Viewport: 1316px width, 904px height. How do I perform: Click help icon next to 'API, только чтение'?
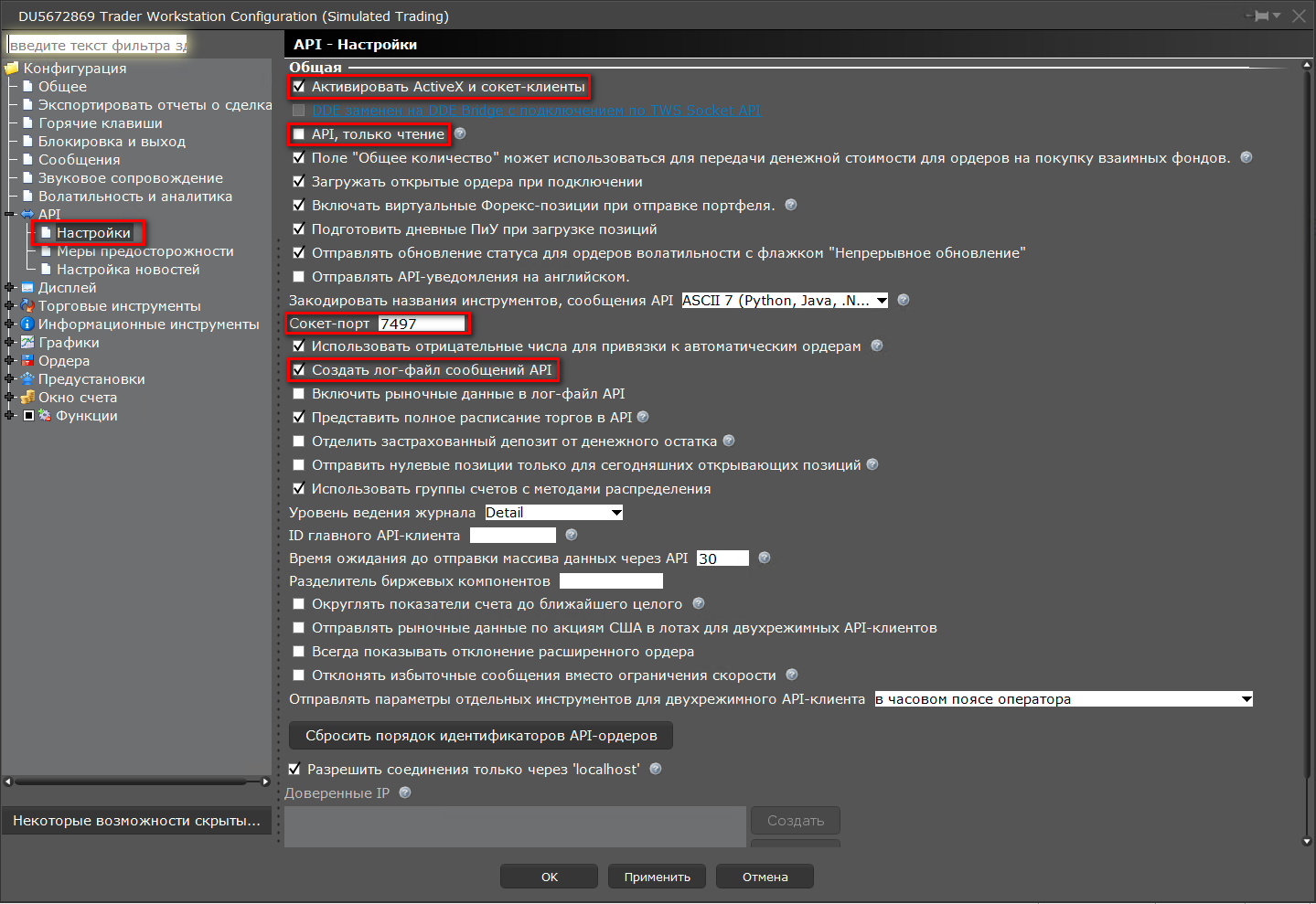(x=460, y=133)
